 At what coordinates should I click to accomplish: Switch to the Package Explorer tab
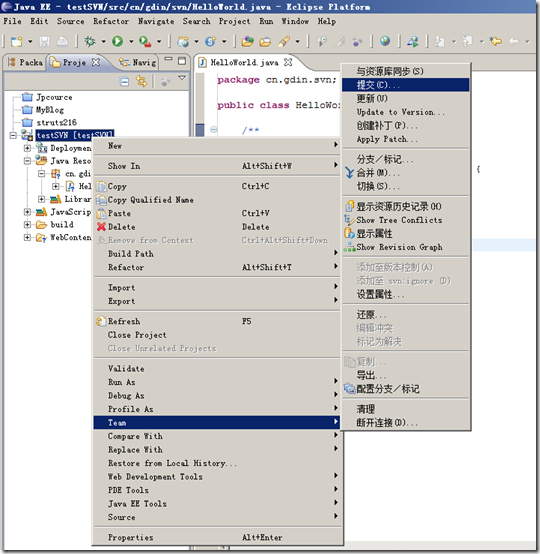pyautogui.click(x=25, y=63)
